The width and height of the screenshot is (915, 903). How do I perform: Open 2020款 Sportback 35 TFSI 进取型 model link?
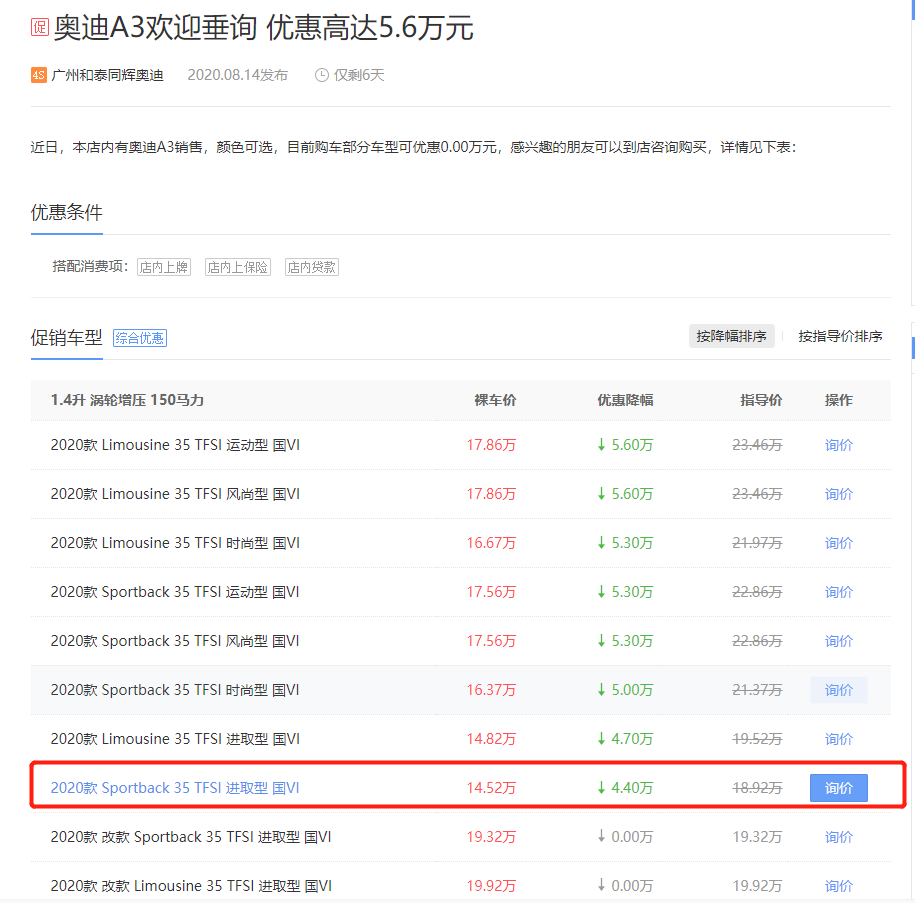coord(175,788)
